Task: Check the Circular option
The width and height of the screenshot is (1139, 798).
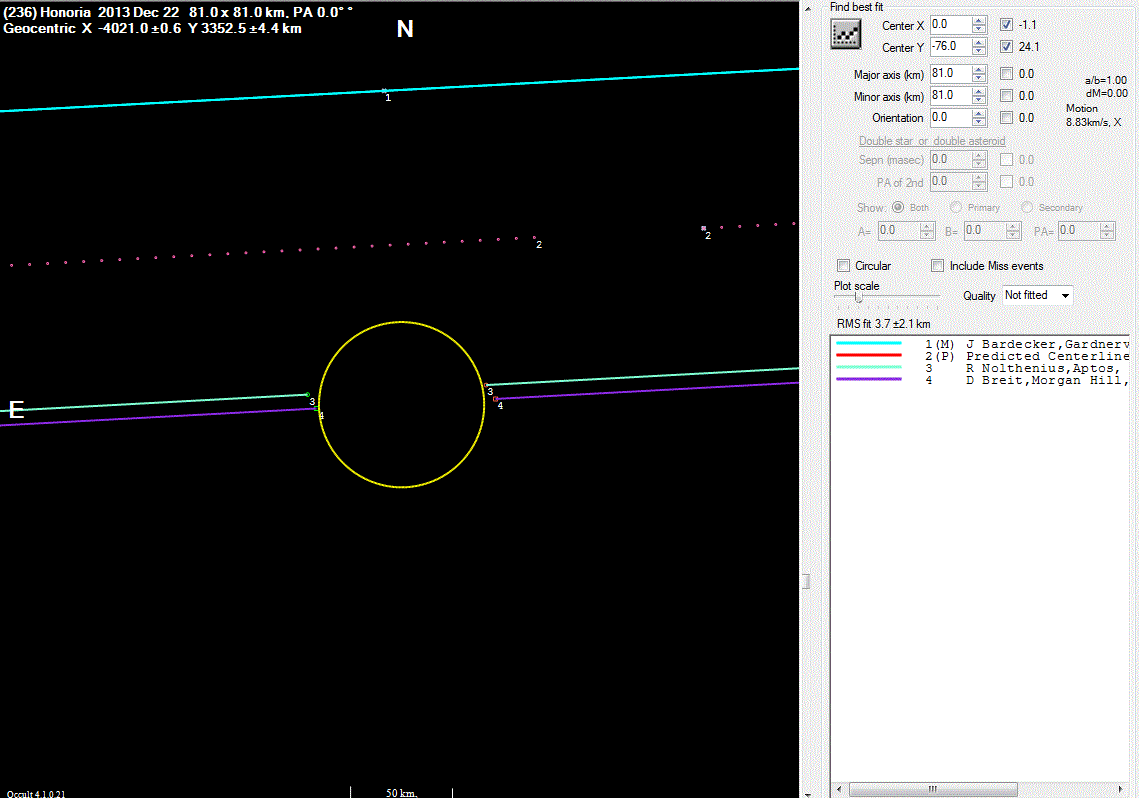Action: [x=843, y=266]
